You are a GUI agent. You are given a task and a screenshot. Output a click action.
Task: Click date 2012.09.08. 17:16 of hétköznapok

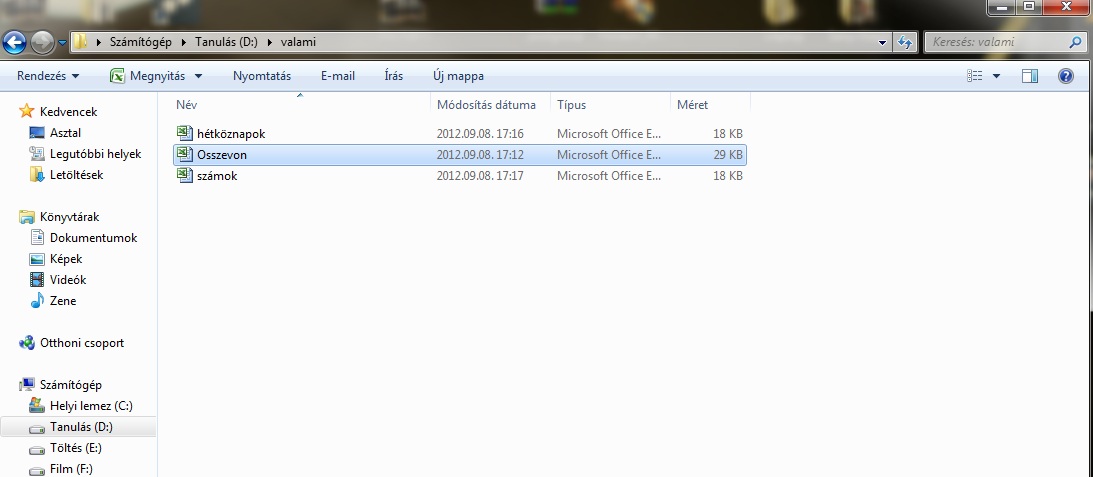point(480,134)
